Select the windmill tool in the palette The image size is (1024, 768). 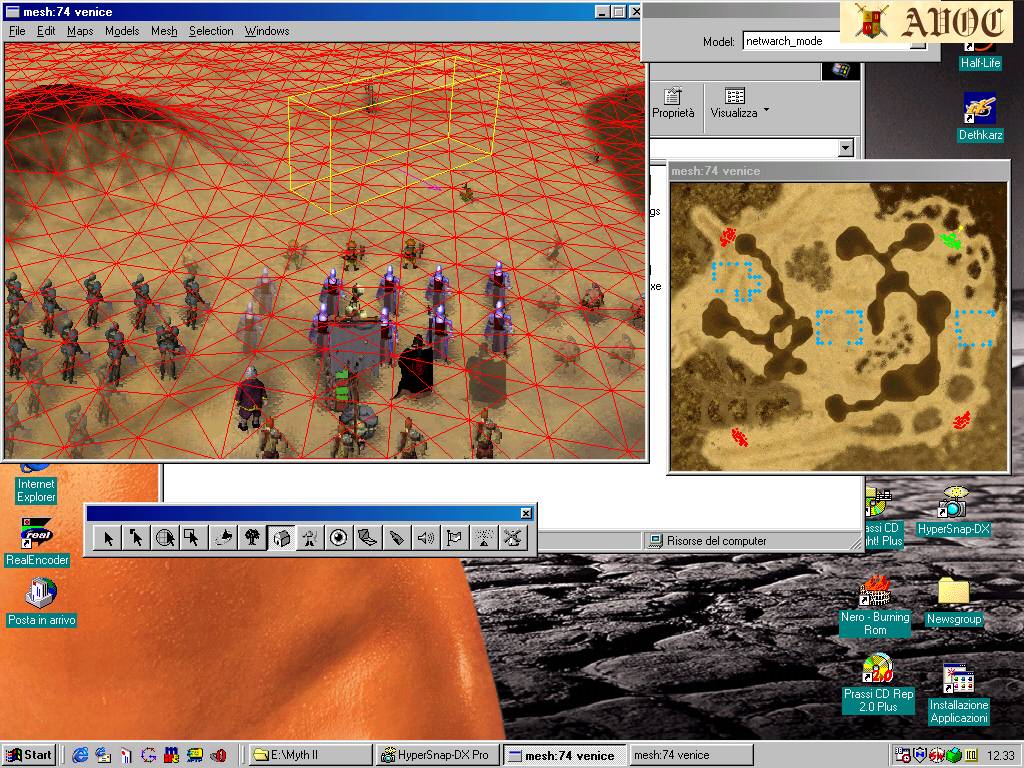513,537
